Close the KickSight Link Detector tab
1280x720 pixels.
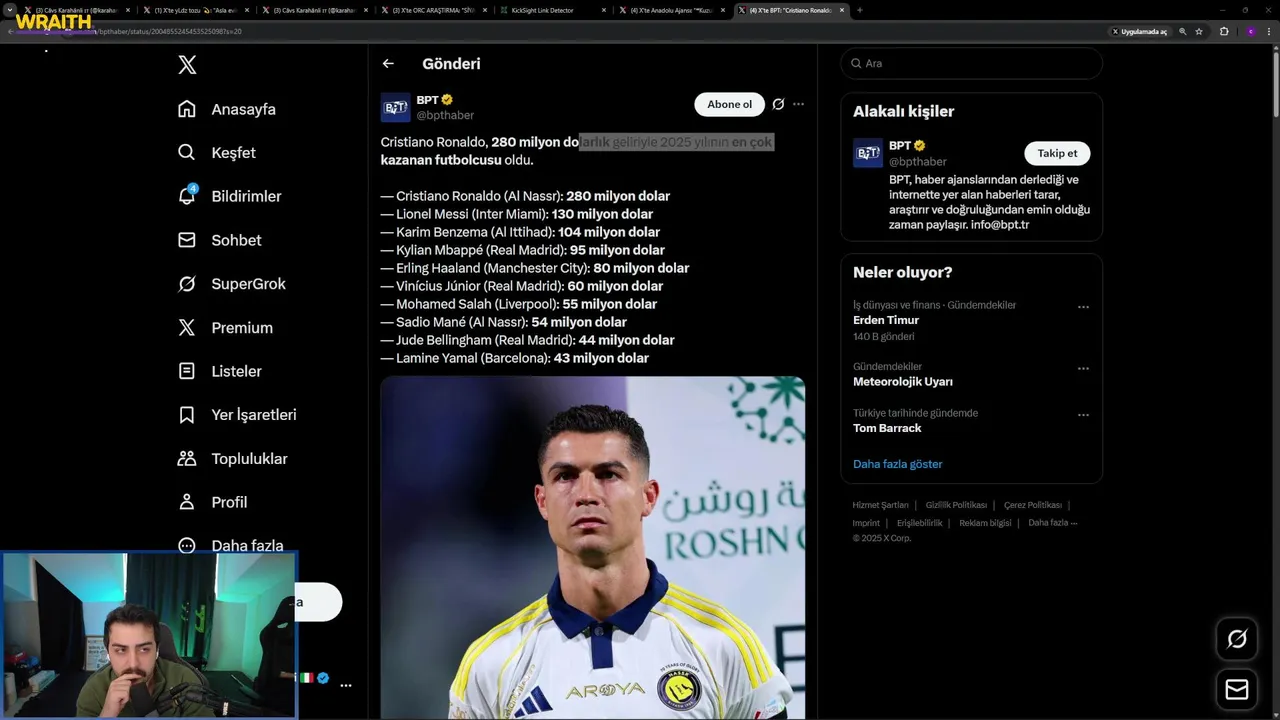tap(604, 10)
